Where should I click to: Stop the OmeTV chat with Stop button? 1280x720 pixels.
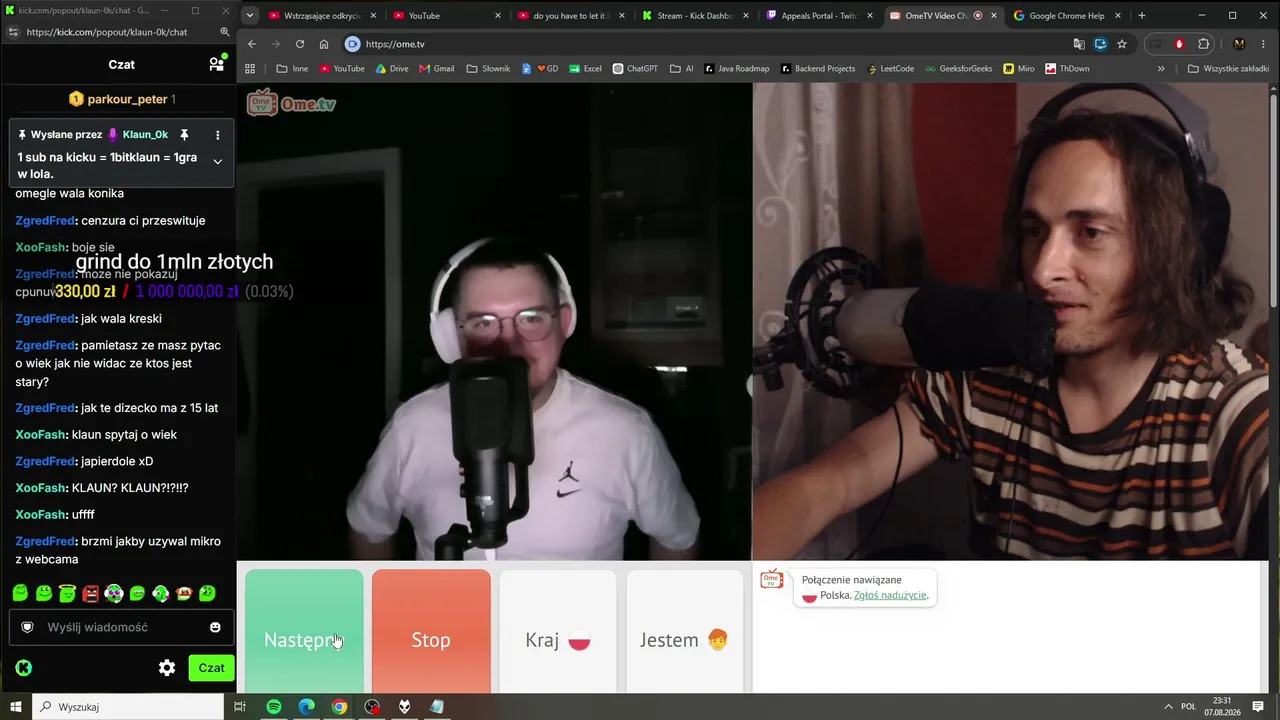pos(431,632)
